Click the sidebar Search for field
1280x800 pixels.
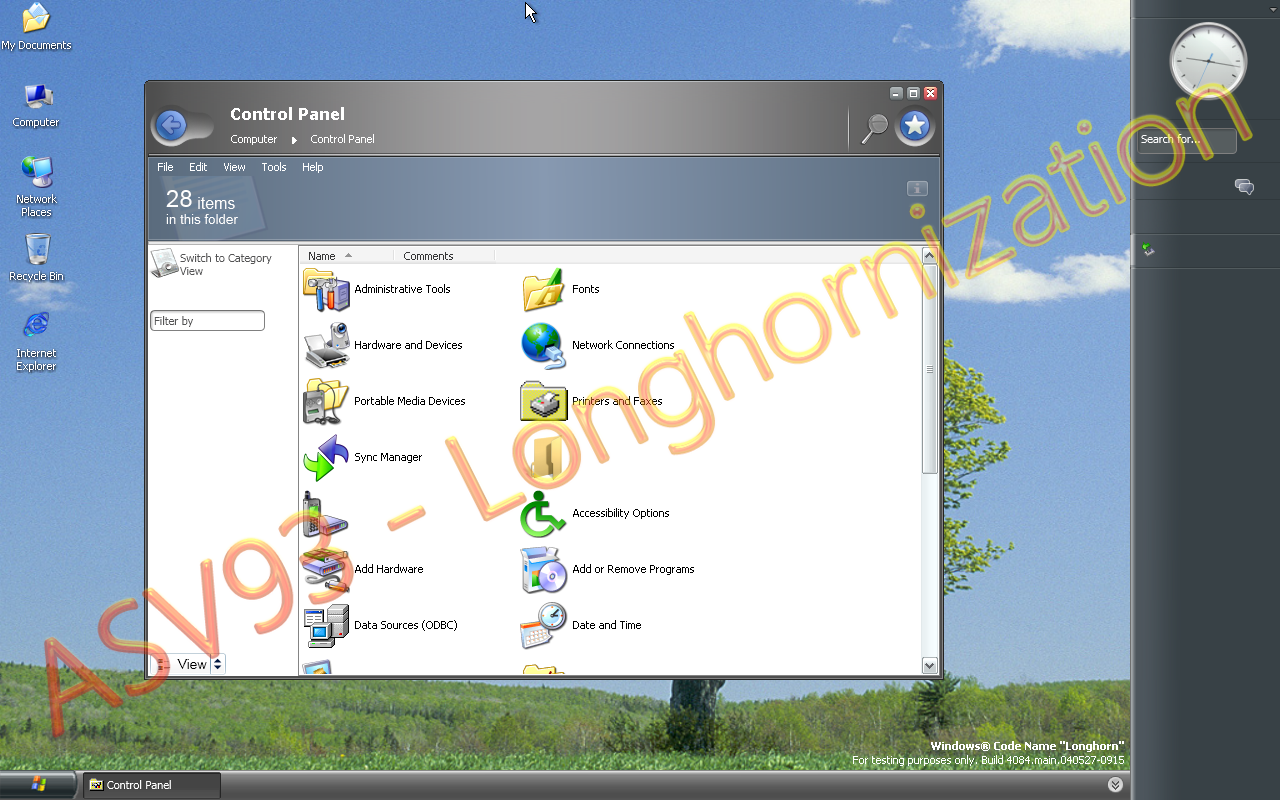point(1187,140)
